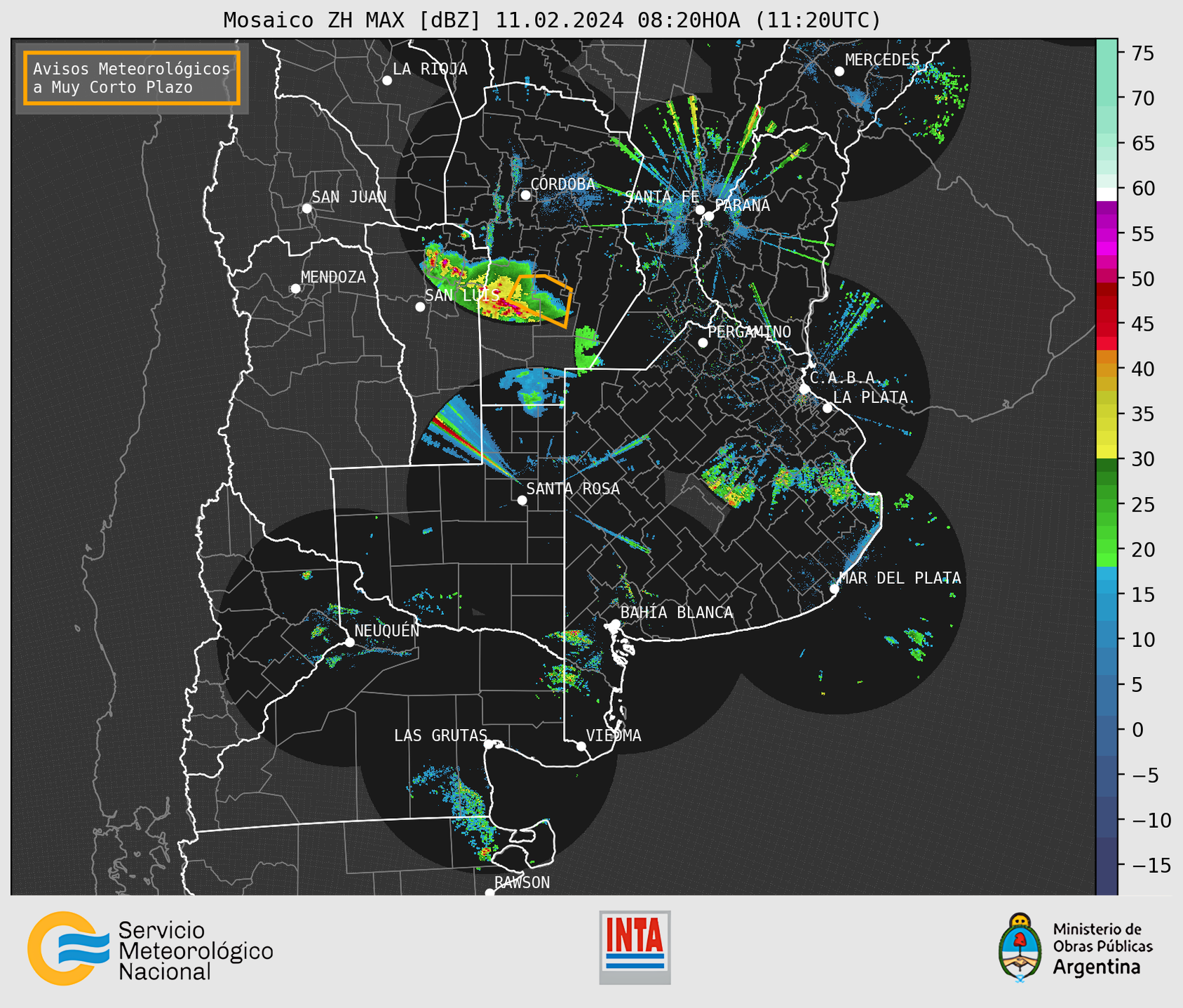1183x1008 pixels.
Task: Click the San Juan city marker dot
Action: click(x=306, y=208)
